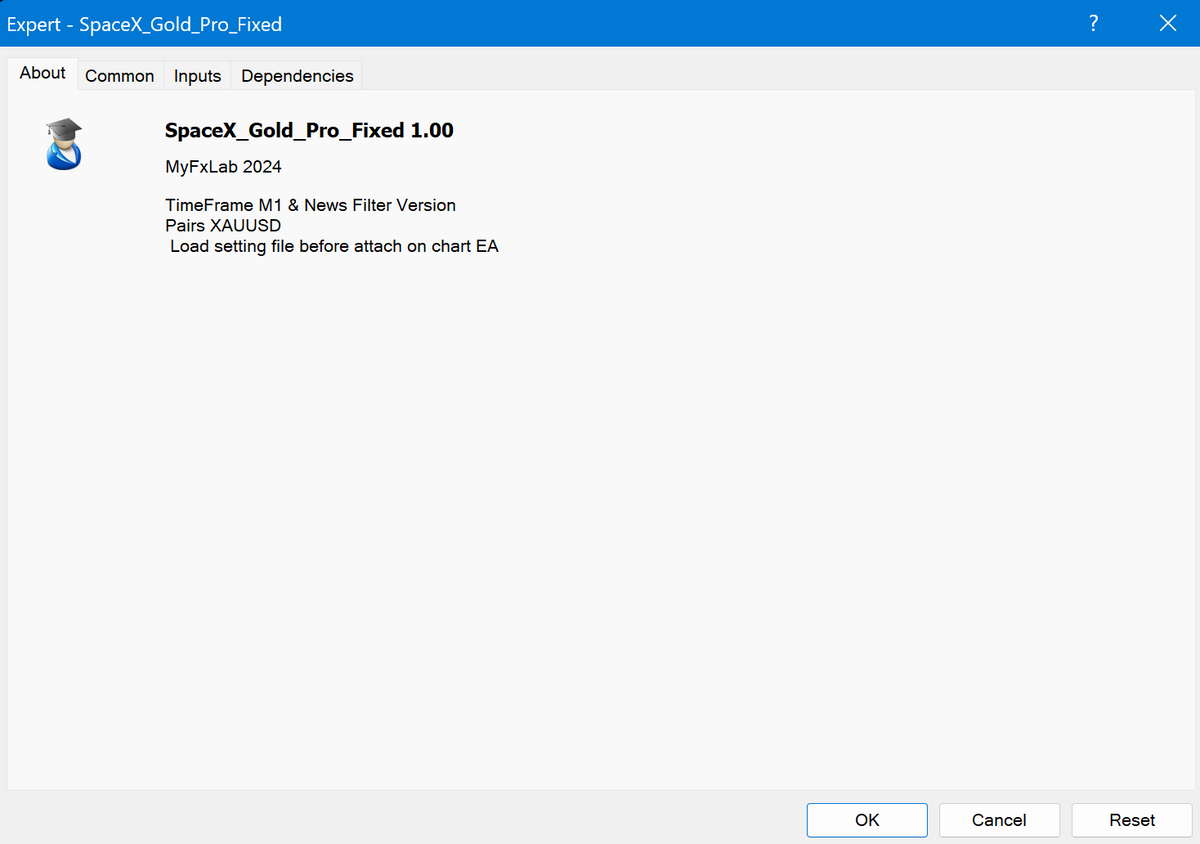The image size is (1200, 844).
Task: Click the year 2024 in copyright line
Action: (x=262, y=167)
